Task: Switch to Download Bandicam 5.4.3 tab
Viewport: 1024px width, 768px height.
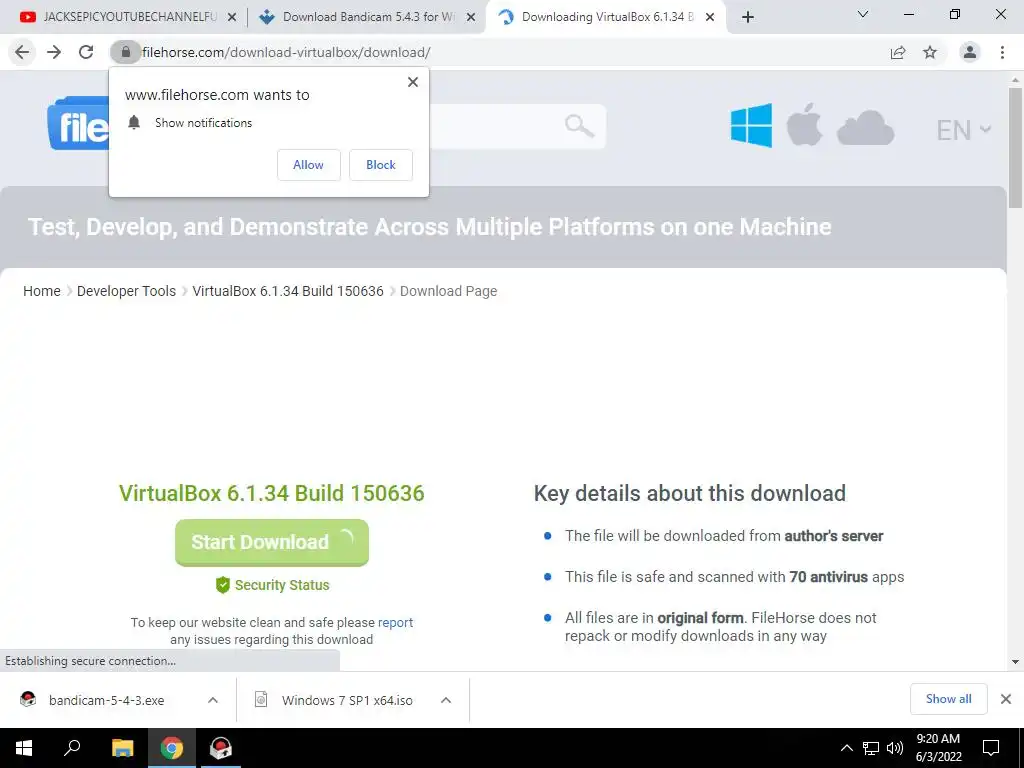Action: pyautogui.click(x=368, y=17)
